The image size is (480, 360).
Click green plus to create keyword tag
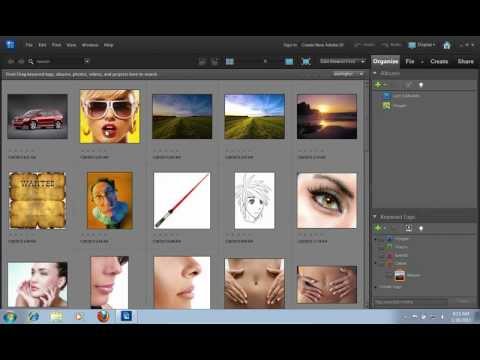[378, 228]
